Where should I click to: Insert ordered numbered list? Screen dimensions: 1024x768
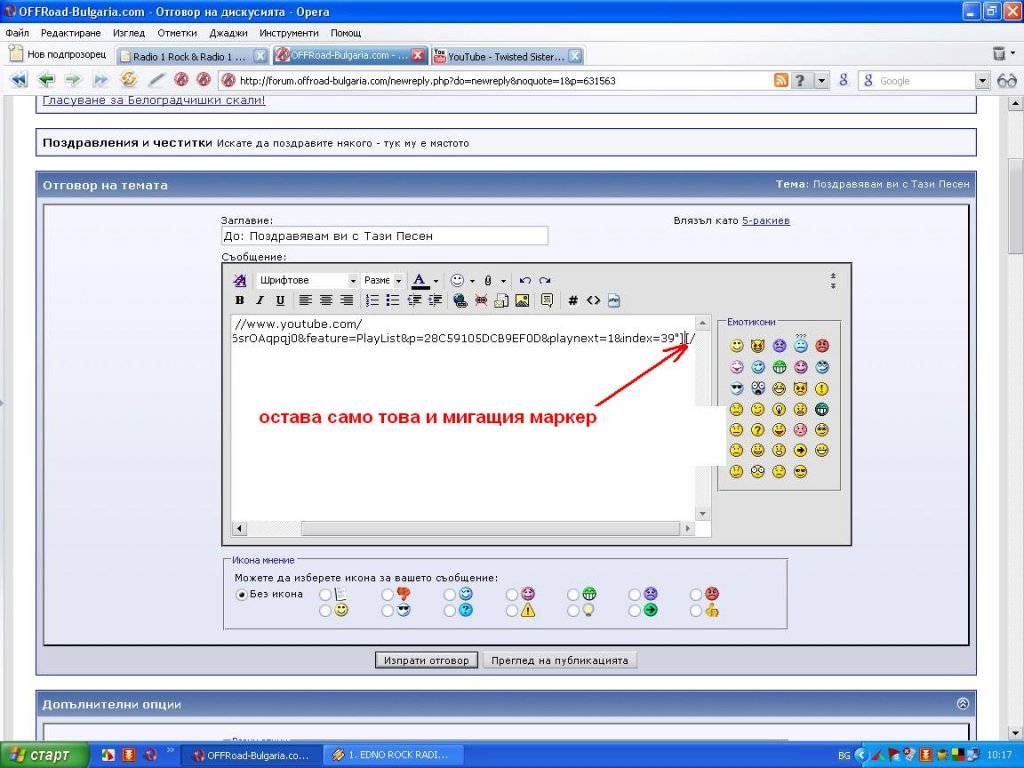pos(372,300)
